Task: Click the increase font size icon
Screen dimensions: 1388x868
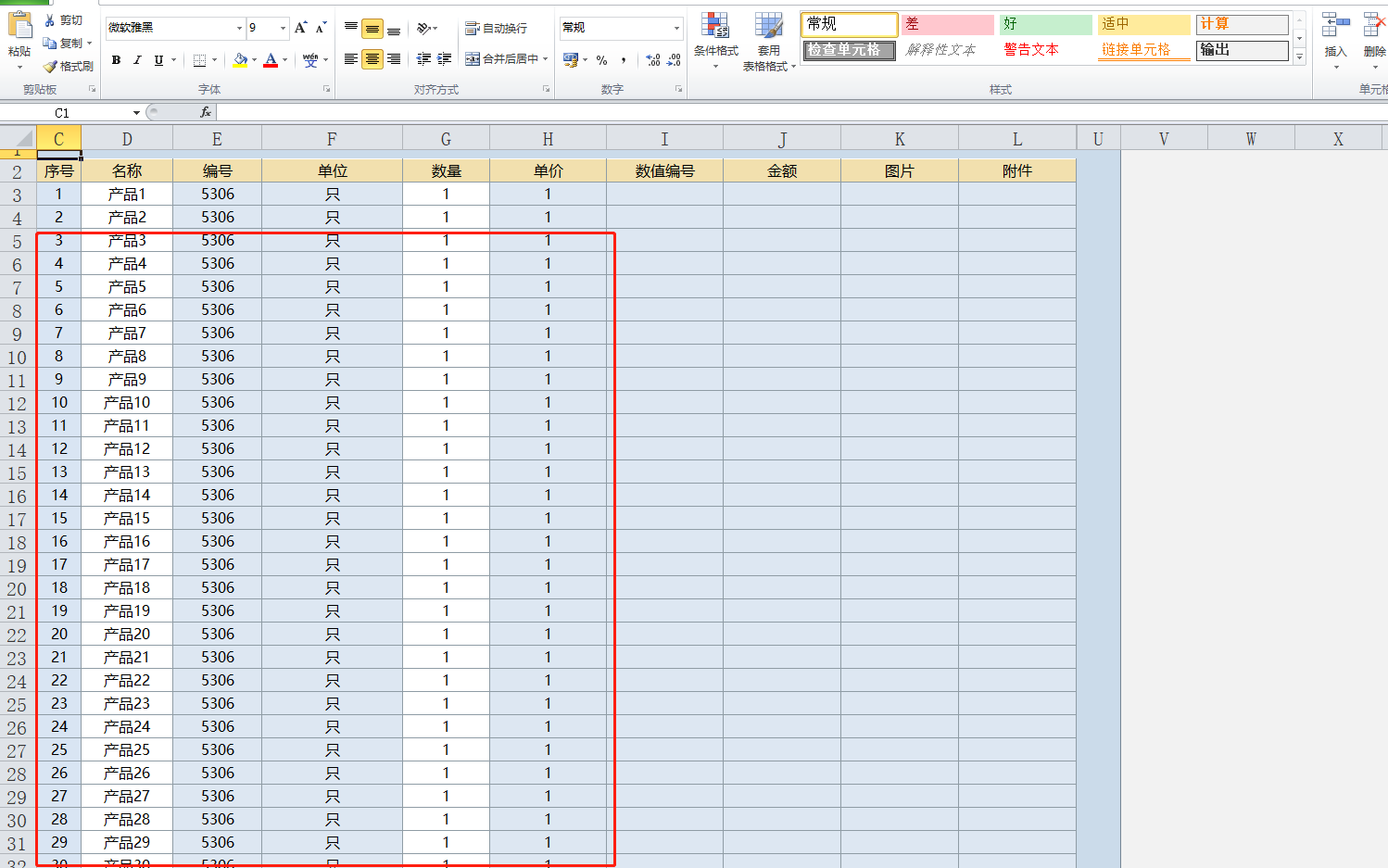Action: point(300,28)
